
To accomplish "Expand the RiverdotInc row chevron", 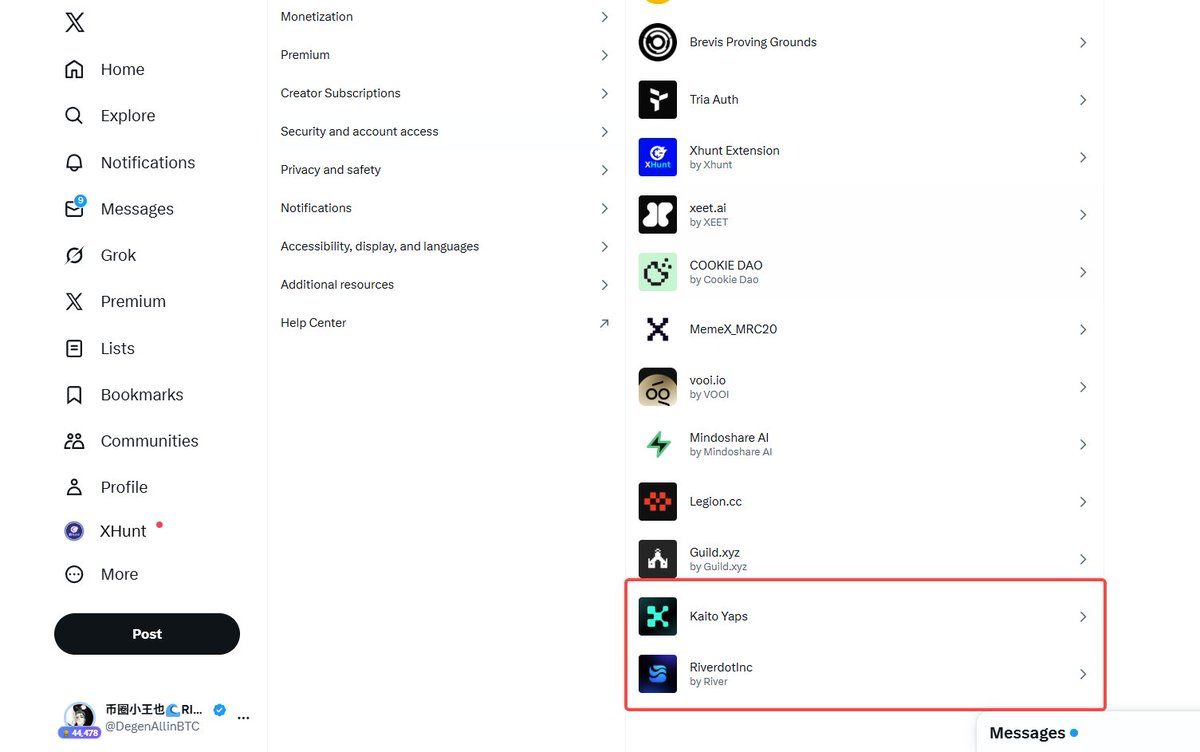I will (x=1083, y=674).
